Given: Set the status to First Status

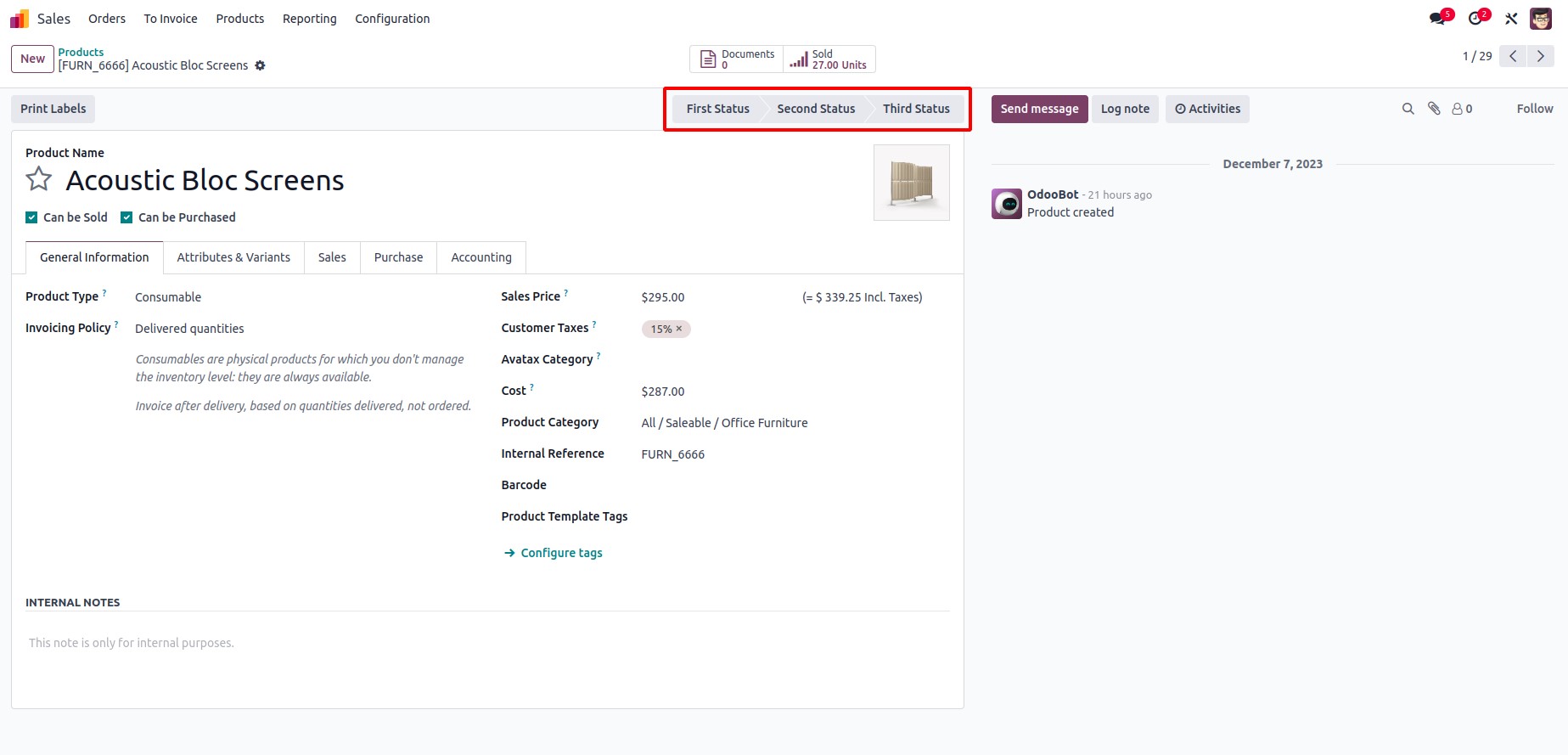Looking at the screenshot, I should (717, 109).
